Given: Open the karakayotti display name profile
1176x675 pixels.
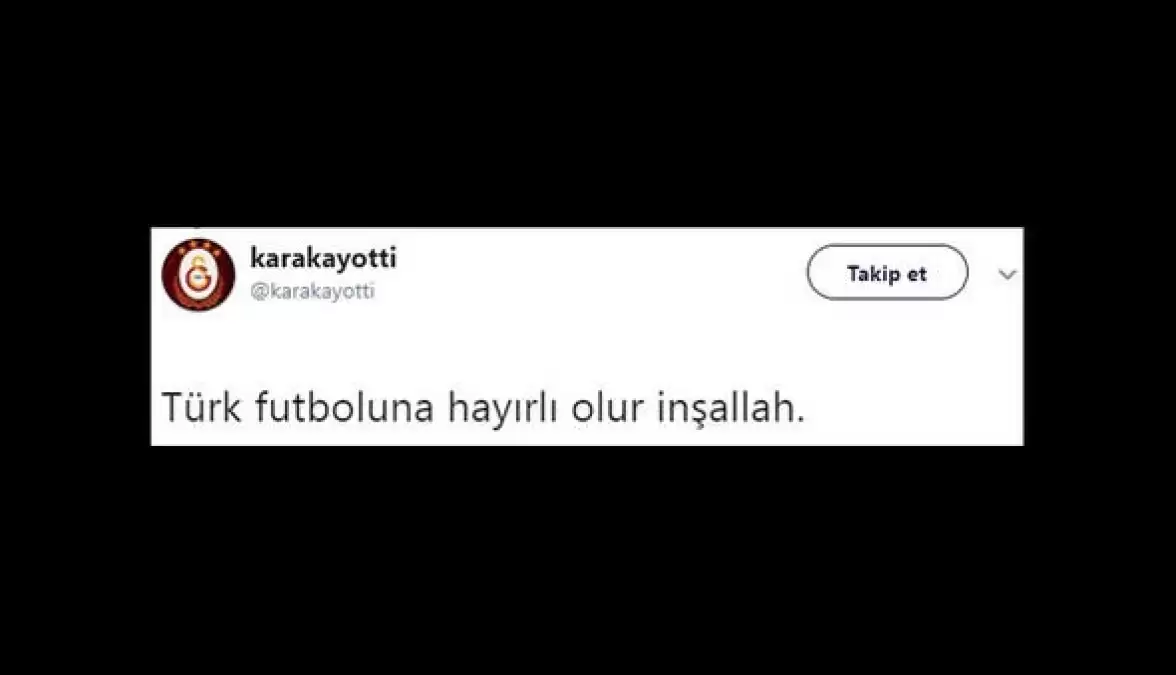Looking at the screenshot, I should coord(323,258).
